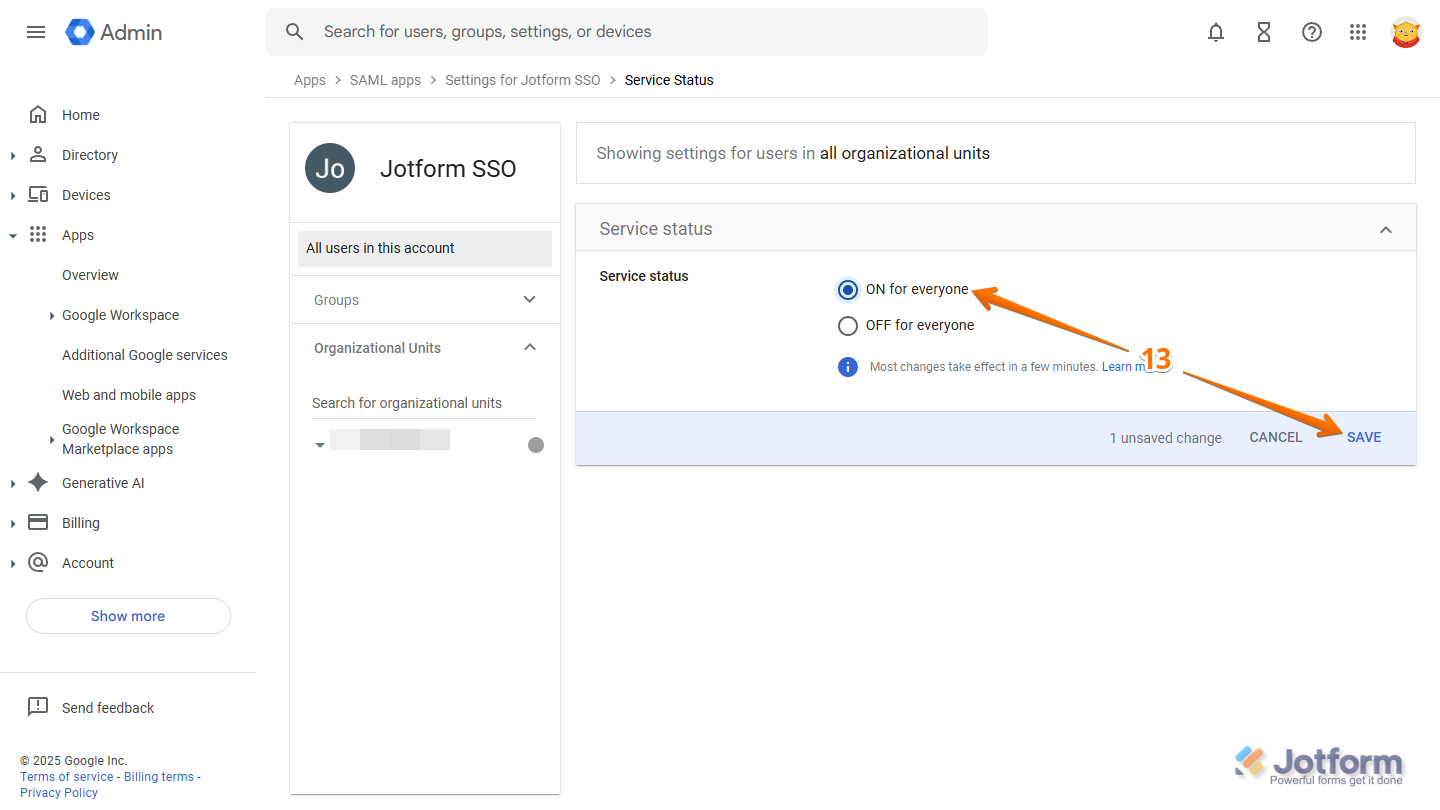
Task: Open the help question mark icon
Action: click(1312, 32)
